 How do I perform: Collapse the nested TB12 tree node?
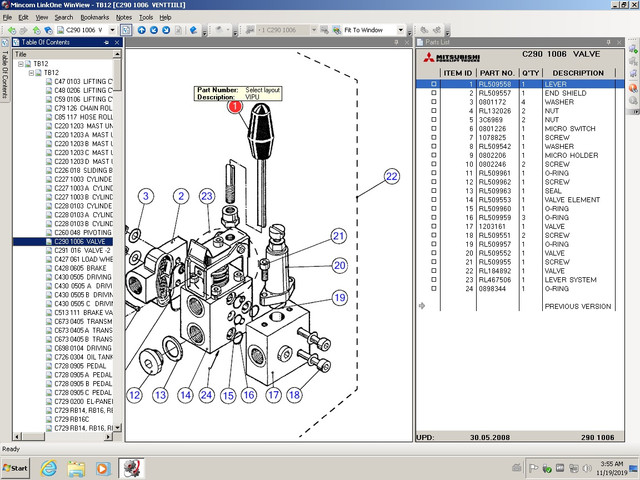click(31, 73)
